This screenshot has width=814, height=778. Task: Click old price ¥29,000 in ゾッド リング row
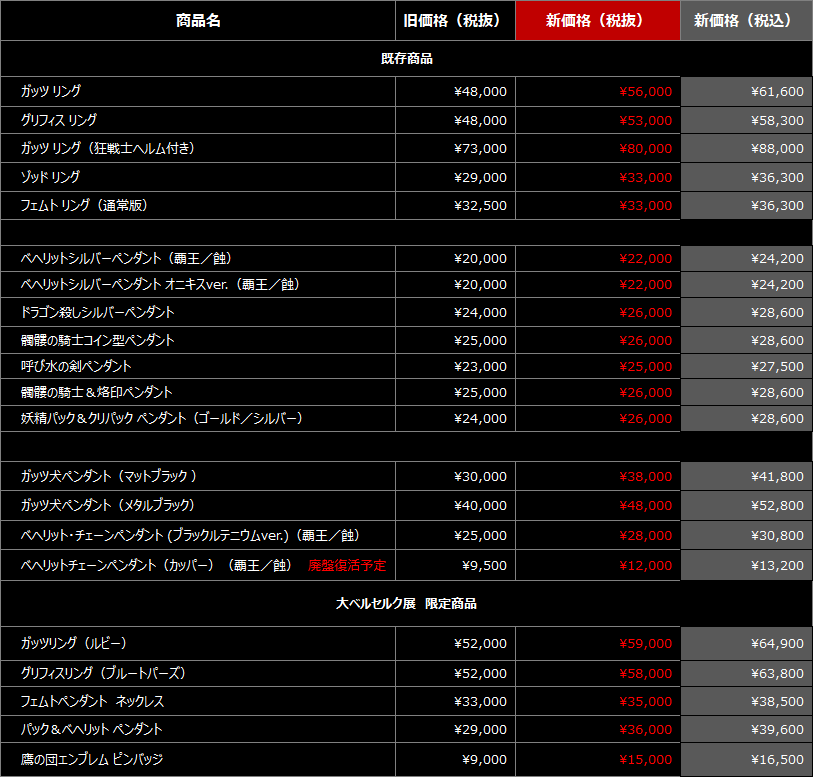click(480, 178)
